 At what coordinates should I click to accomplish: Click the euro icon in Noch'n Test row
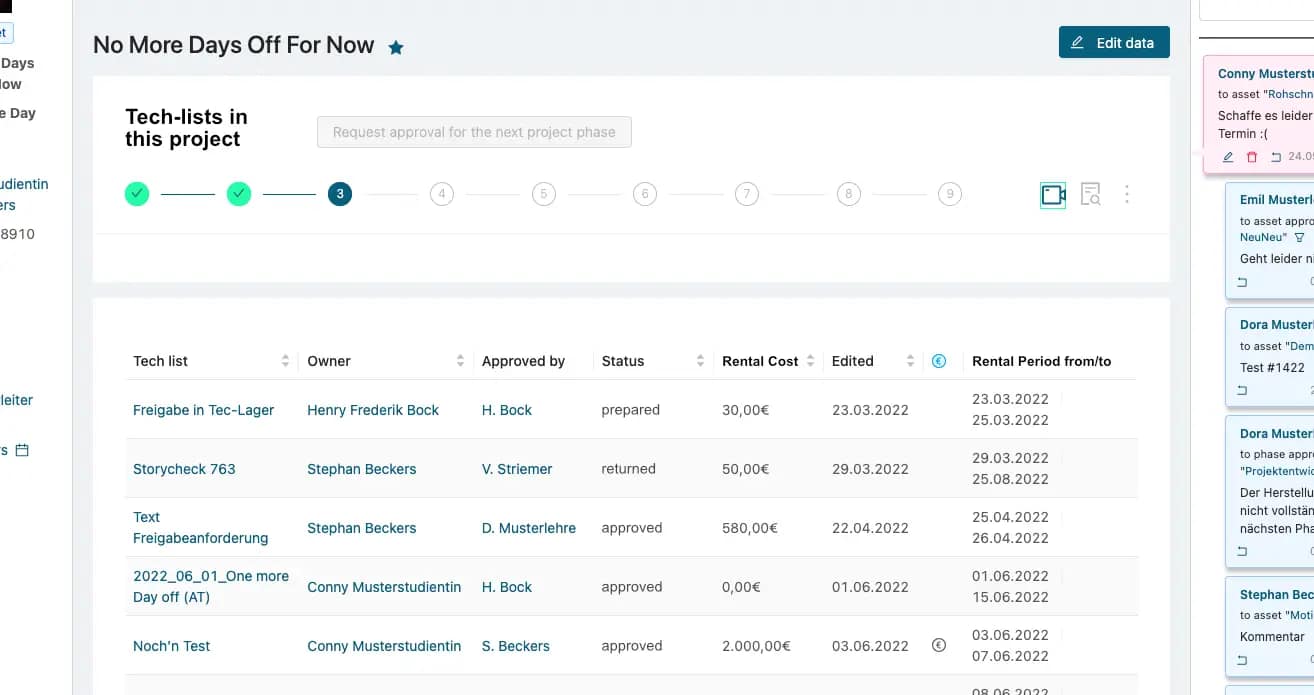pyautogui.click(x=938, y=646)
